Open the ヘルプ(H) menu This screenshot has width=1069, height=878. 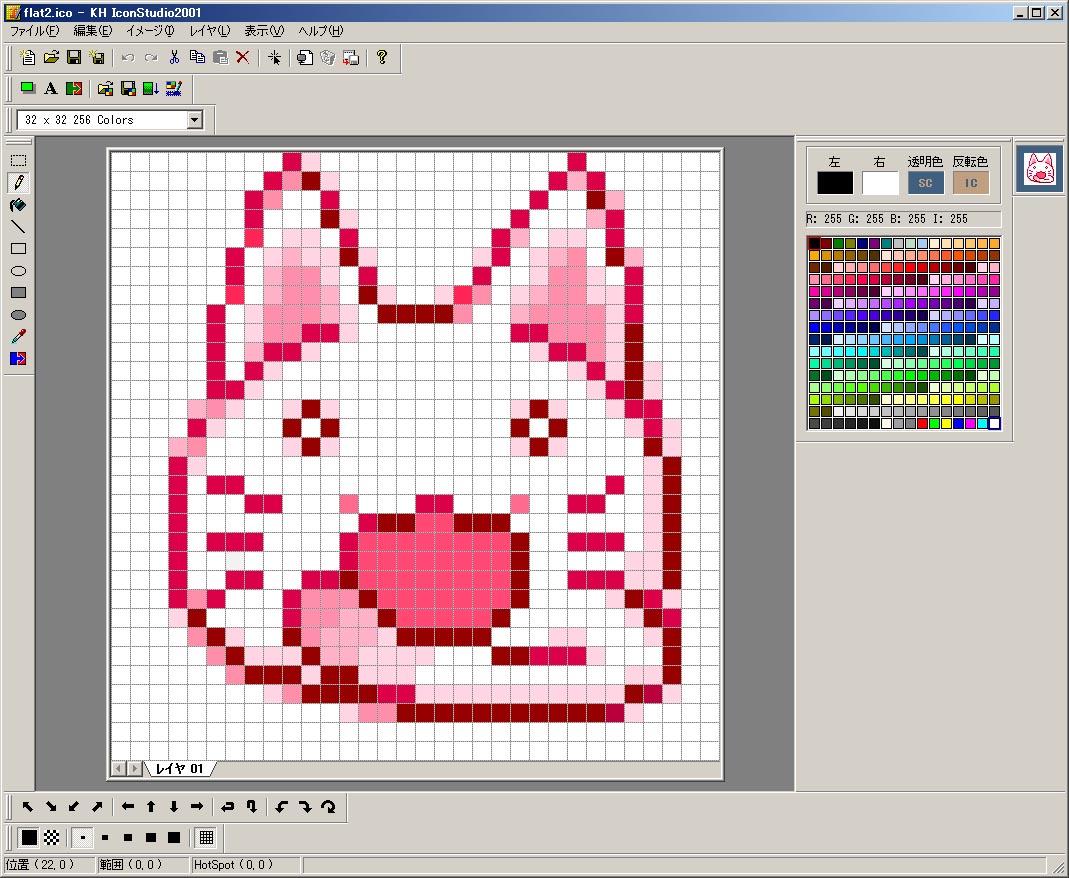[320, 31]
